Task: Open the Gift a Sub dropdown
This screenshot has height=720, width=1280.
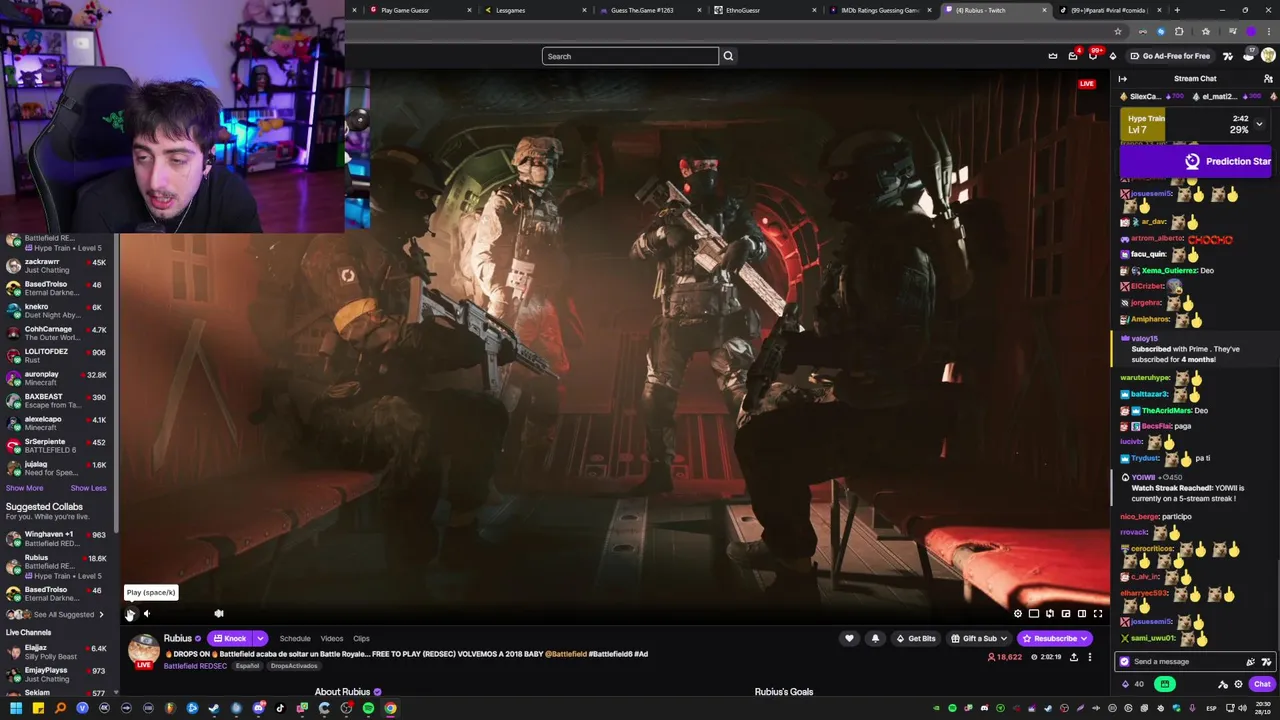Action: tap(979, 638)
